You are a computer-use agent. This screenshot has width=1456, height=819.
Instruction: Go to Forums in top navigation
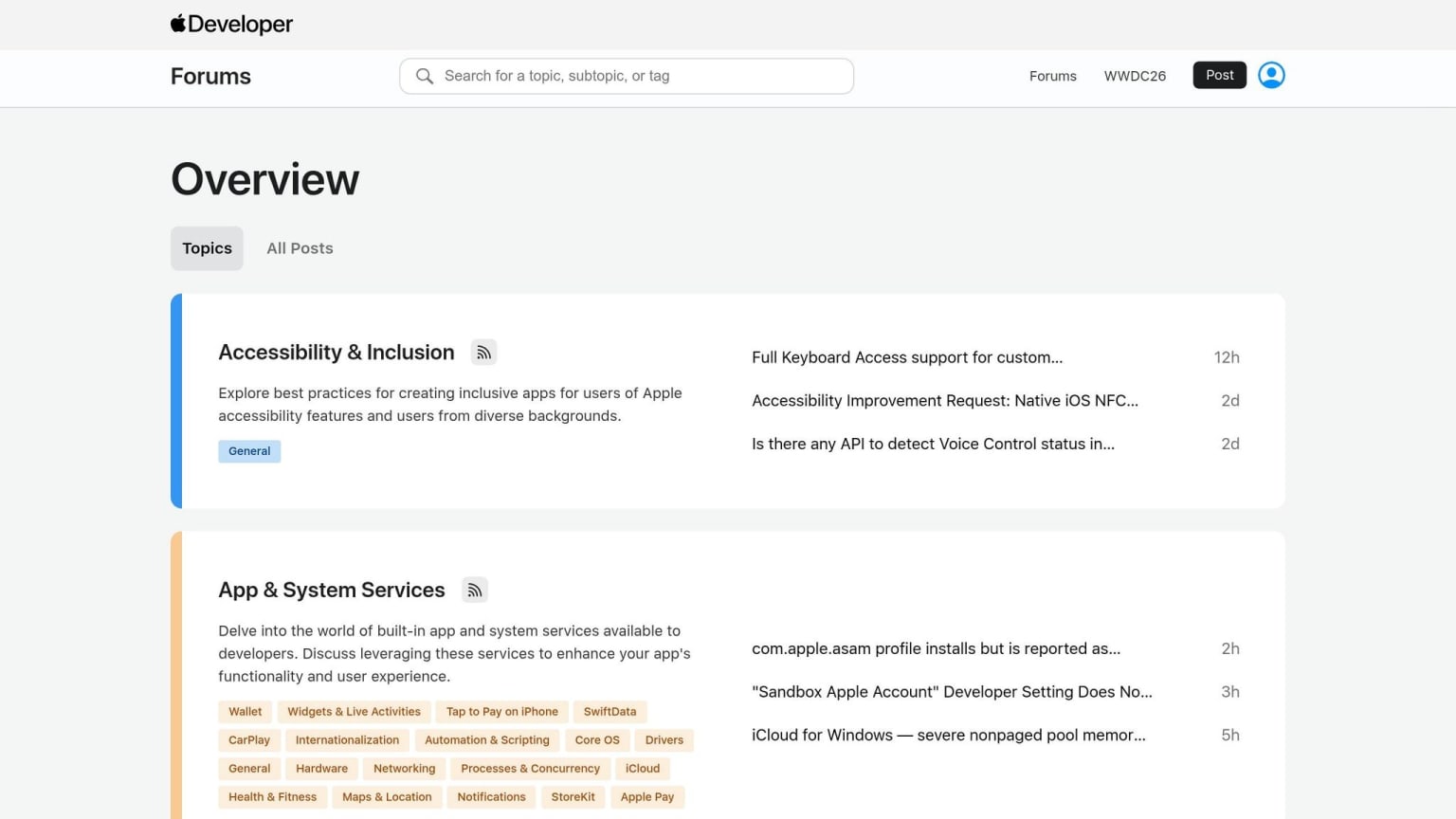1052,76
